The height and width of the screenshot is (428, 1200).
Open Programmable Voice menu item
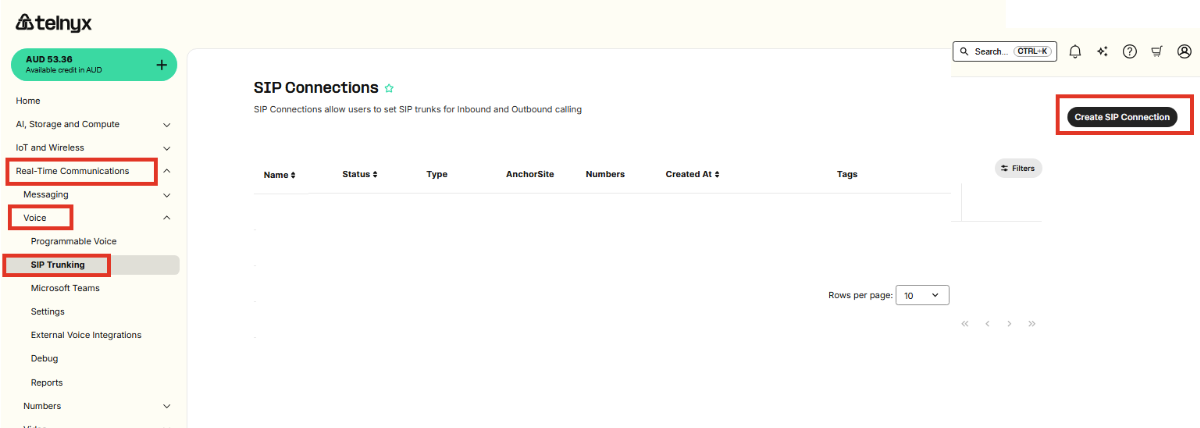pyautogui.click(x=74, y=242)
